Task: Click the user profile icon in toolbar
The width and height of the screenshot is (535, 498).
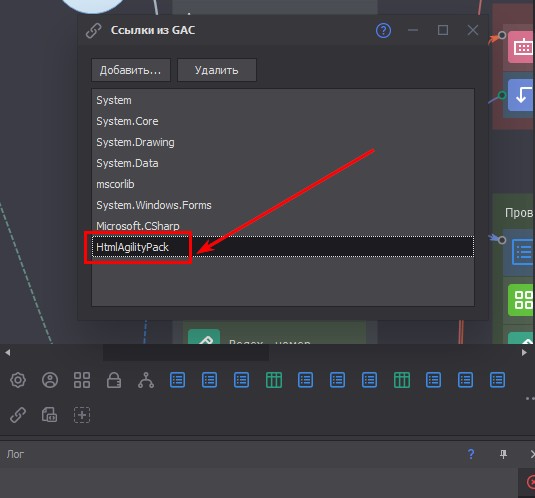Action: (x=50, y=380)
